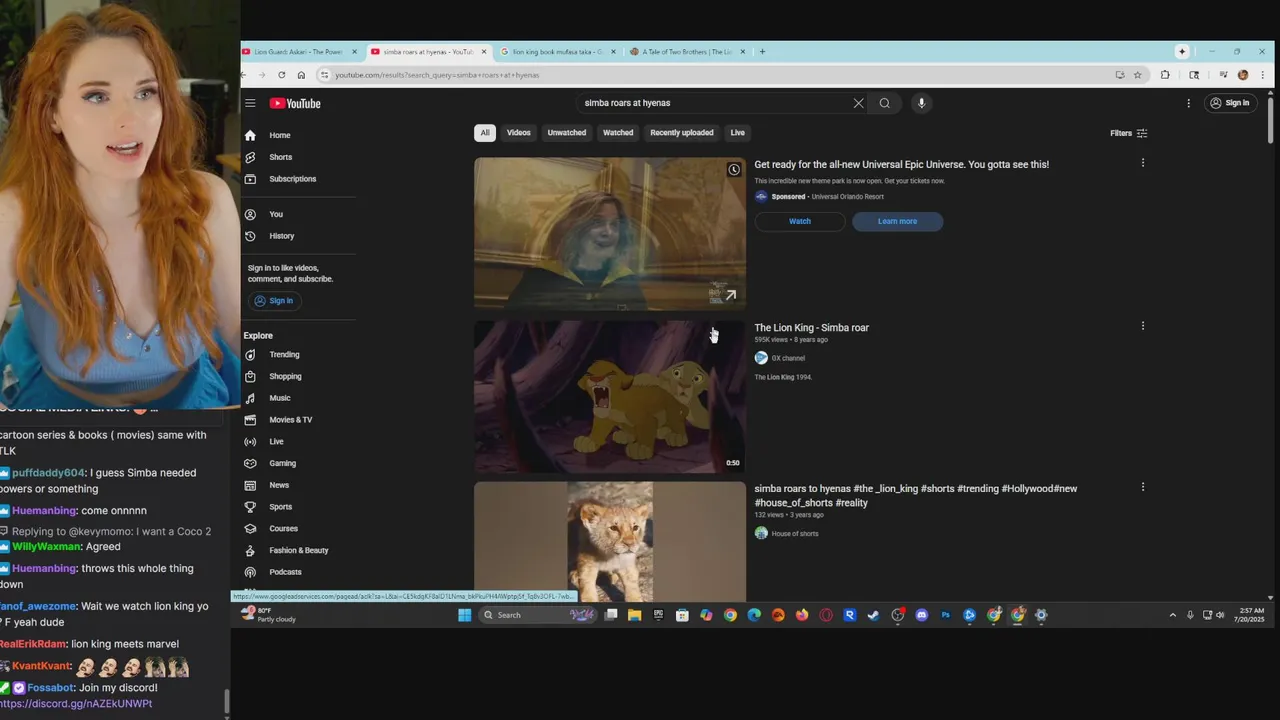Image resolution: width=1280 pixels, height=720 pixels.
Task: Switch to Lion Guard: Askari browser tab
Action: click(298, 52)
